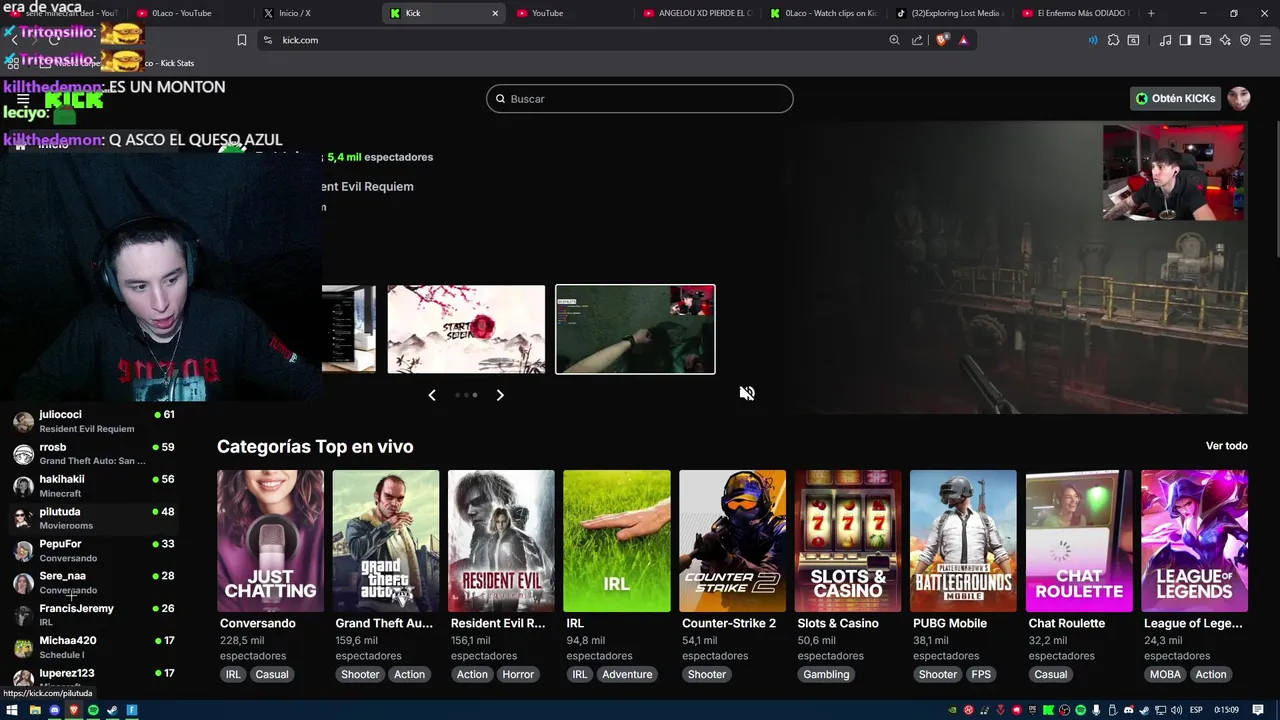This screenshot has width=1280, height=720.
Task: Select the Start Soon carousel thumbnail
Action: click(x=466, y=329)
